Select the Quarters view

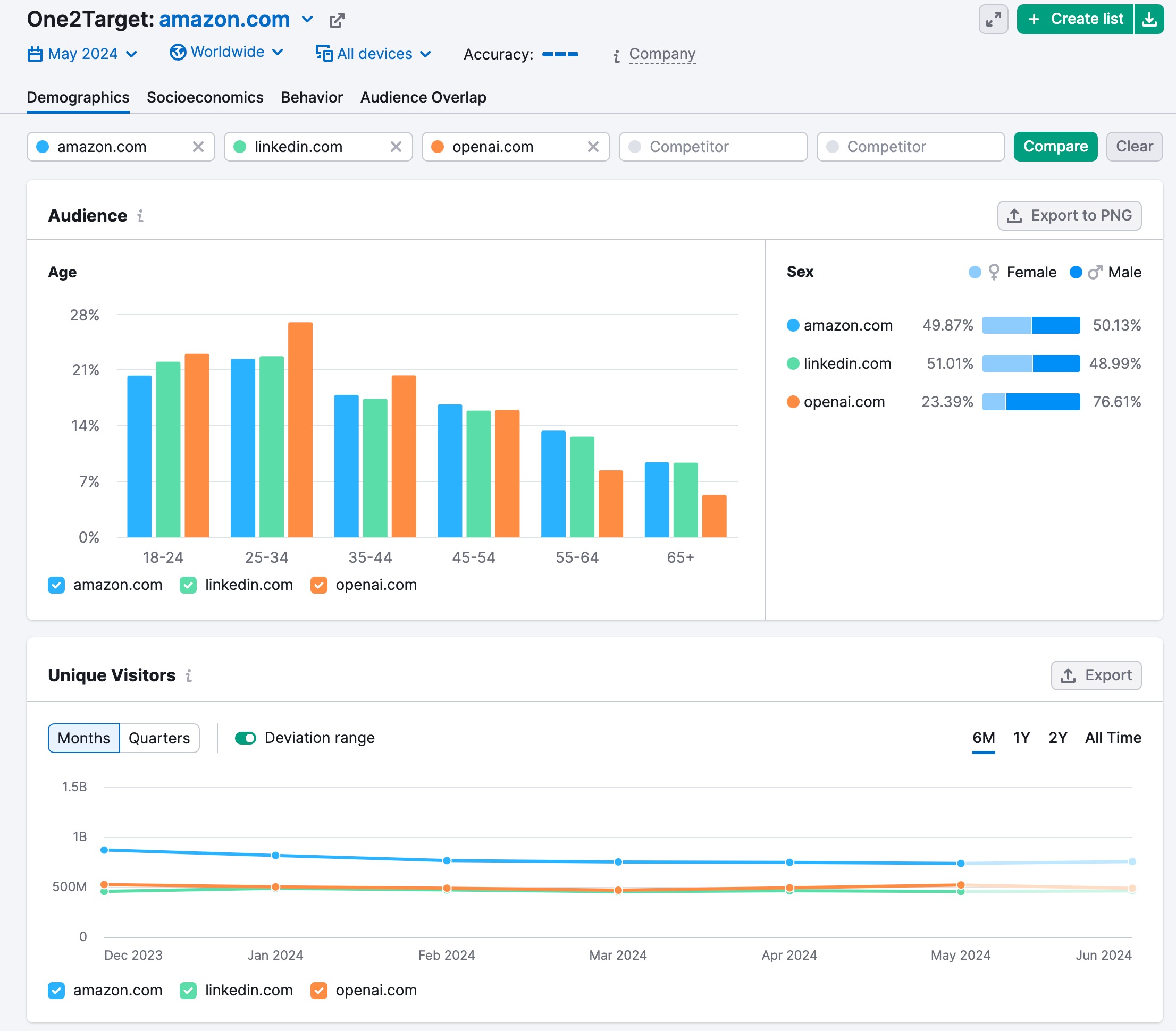coord(159,738)
